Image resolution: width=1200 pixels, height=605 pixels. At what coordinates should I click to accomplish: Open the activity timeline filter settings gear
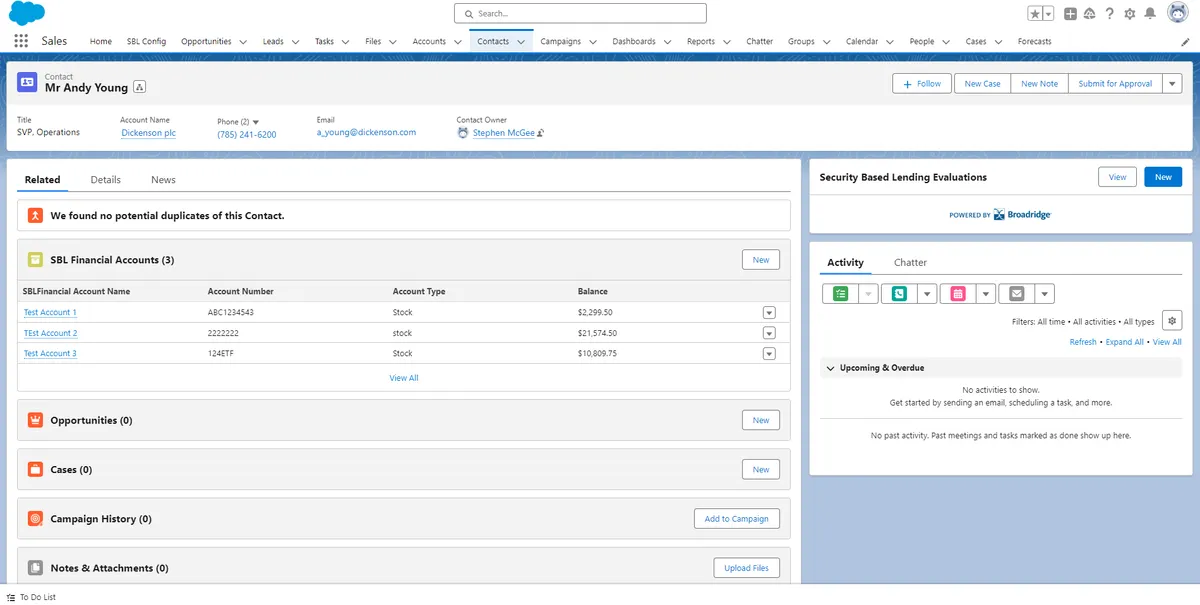1172,320
